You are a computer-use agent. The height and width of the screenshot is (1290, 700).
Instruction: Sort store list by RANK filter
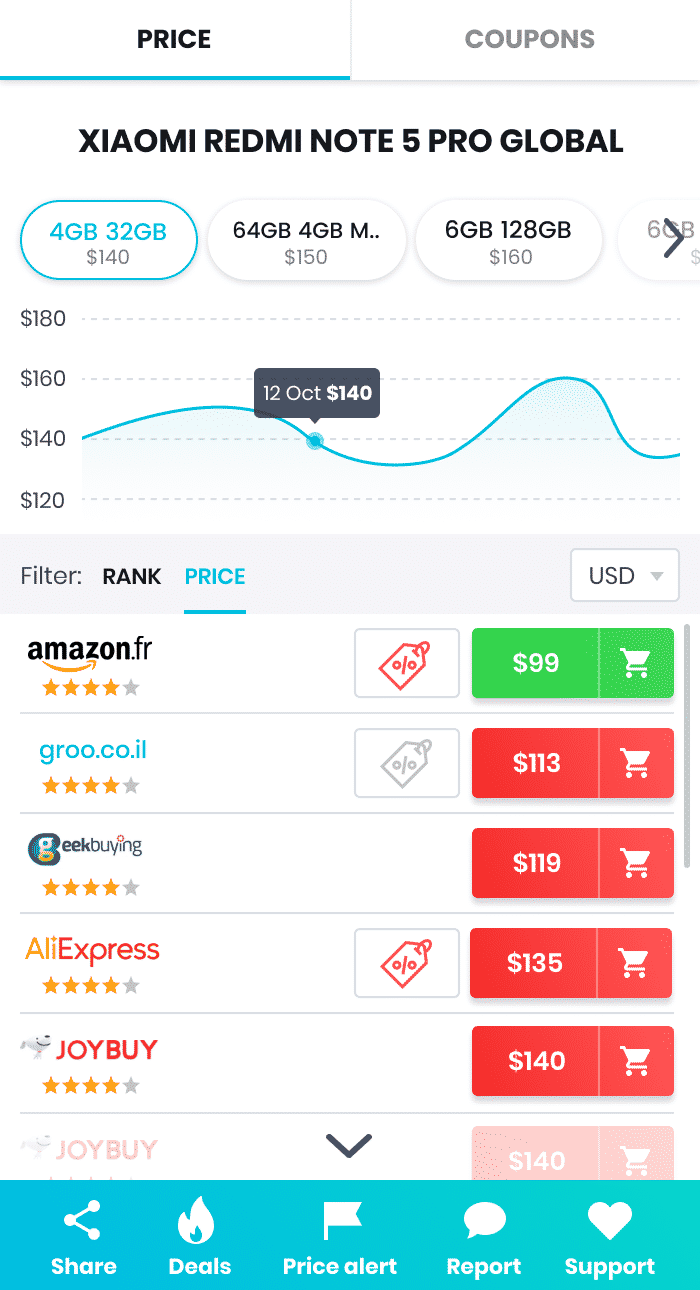(131, 577)
